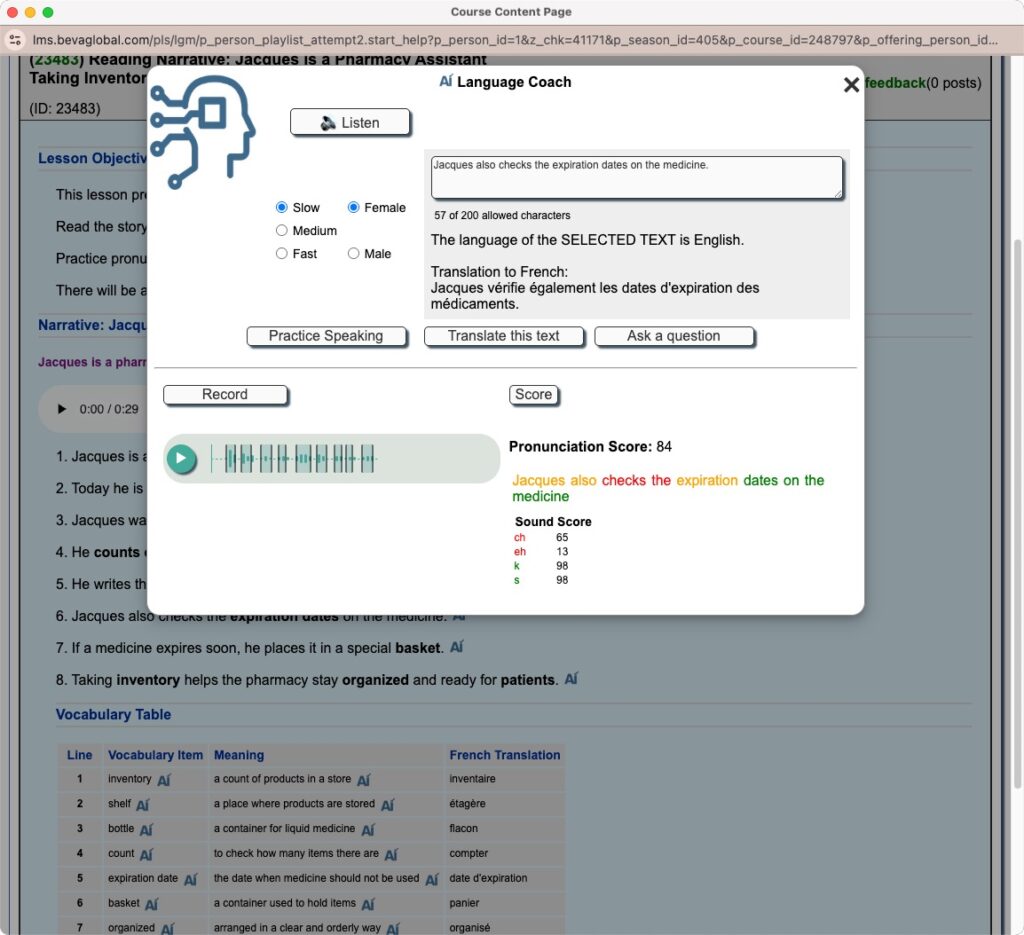
Task: Click the word 'checks' in scored sentence
Action: [x=623, y=480]
